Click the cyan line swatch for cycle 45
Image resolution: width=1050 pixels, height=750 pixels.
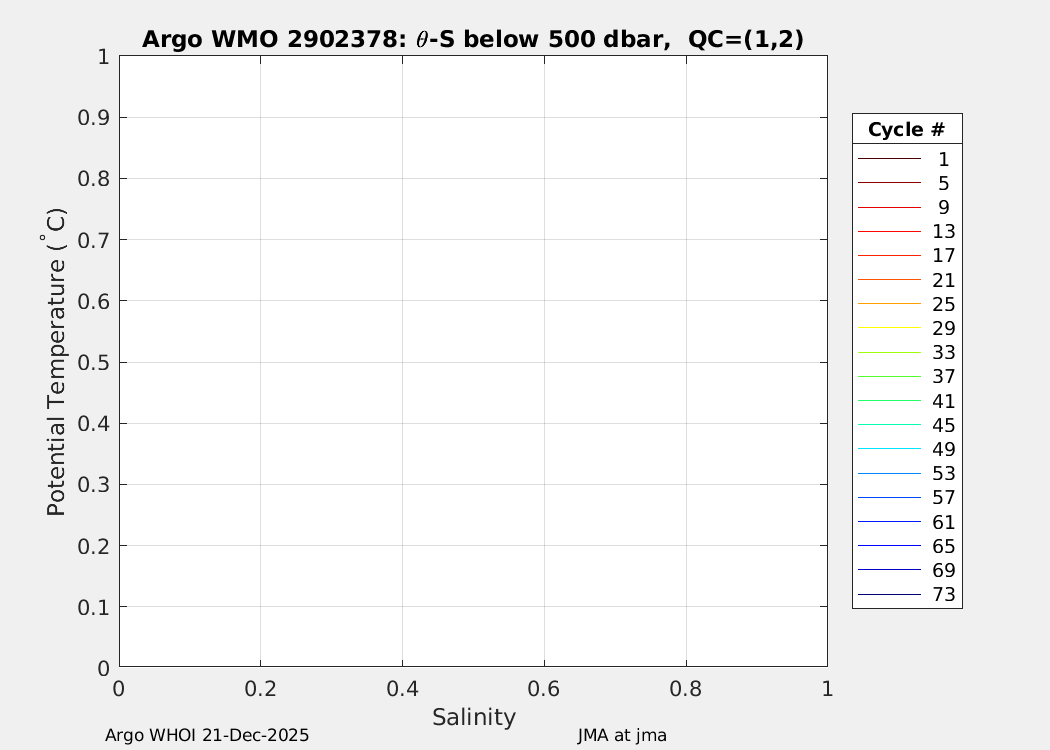coord(888,425)
